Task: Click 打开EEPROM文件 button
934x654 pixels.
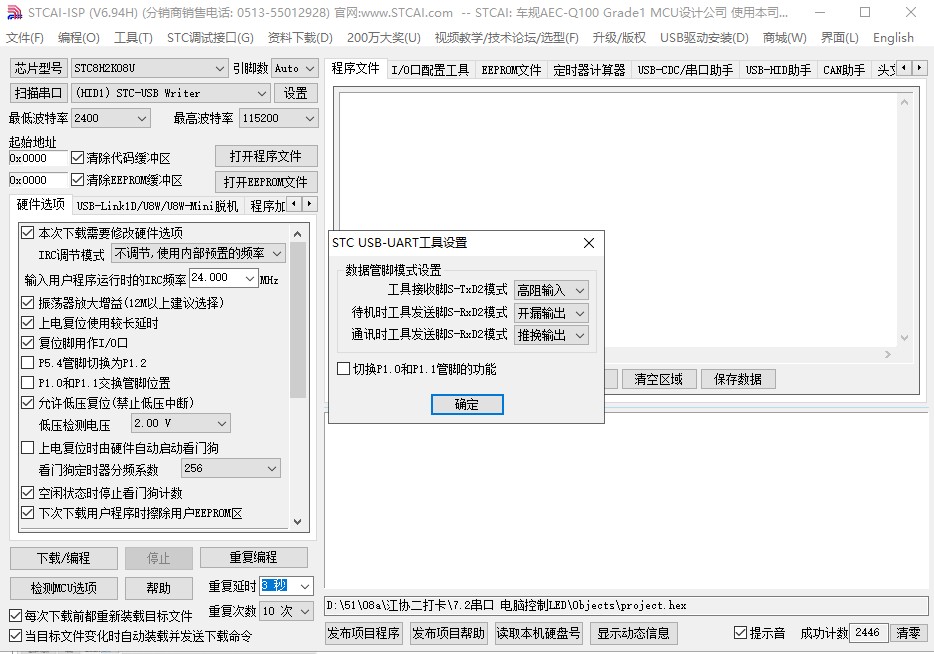Action: [266, 182]
